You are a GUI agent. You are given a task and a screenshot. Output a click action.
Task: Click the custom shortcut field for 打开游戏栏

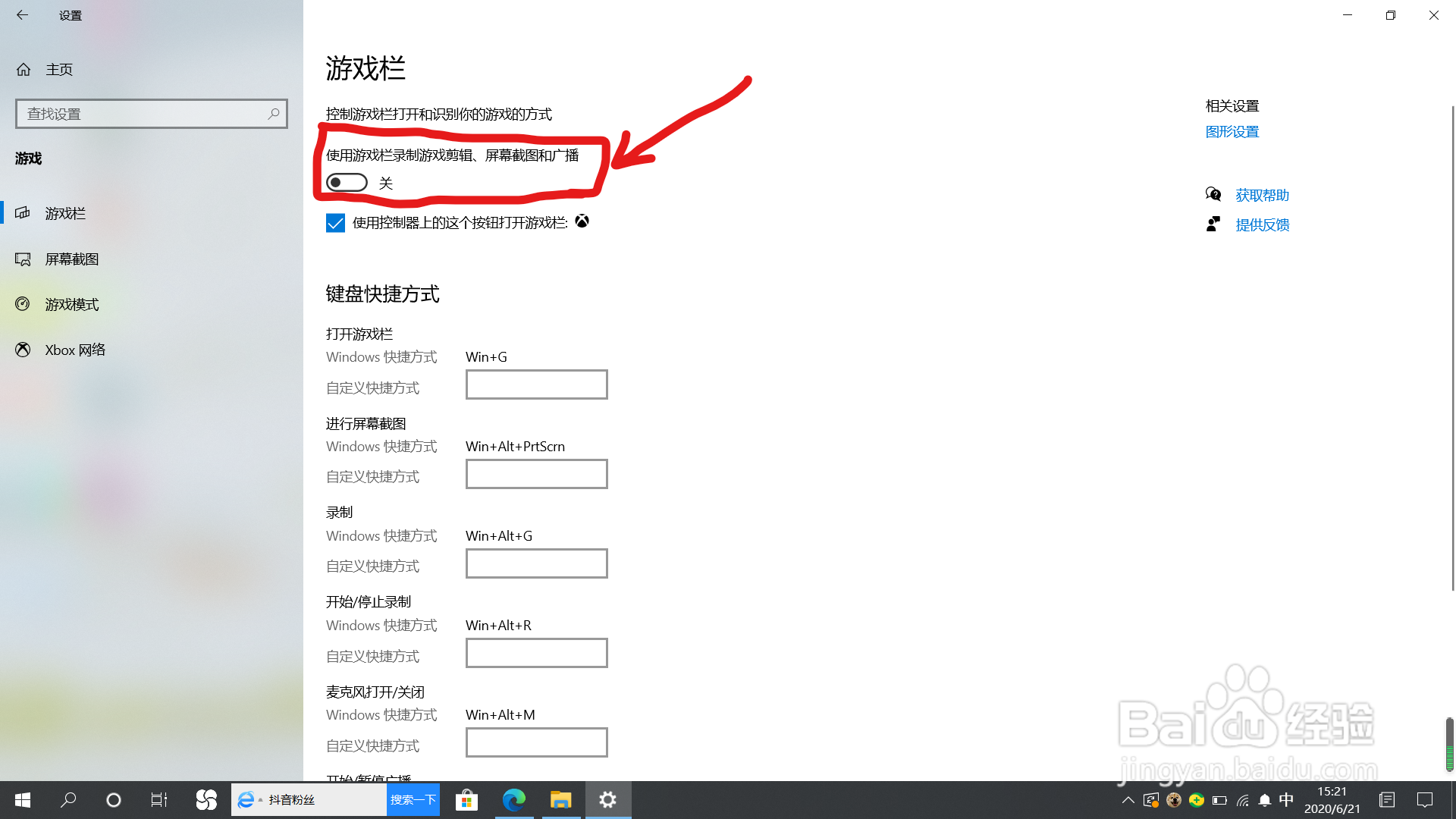pyautogui.click(x=536, y=384)
